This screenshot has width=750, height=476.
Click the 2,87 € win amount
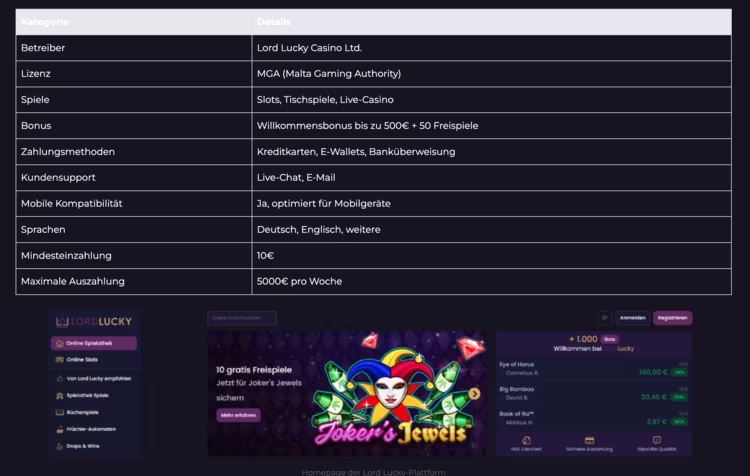pyautogui.click(x=657, y=422)
